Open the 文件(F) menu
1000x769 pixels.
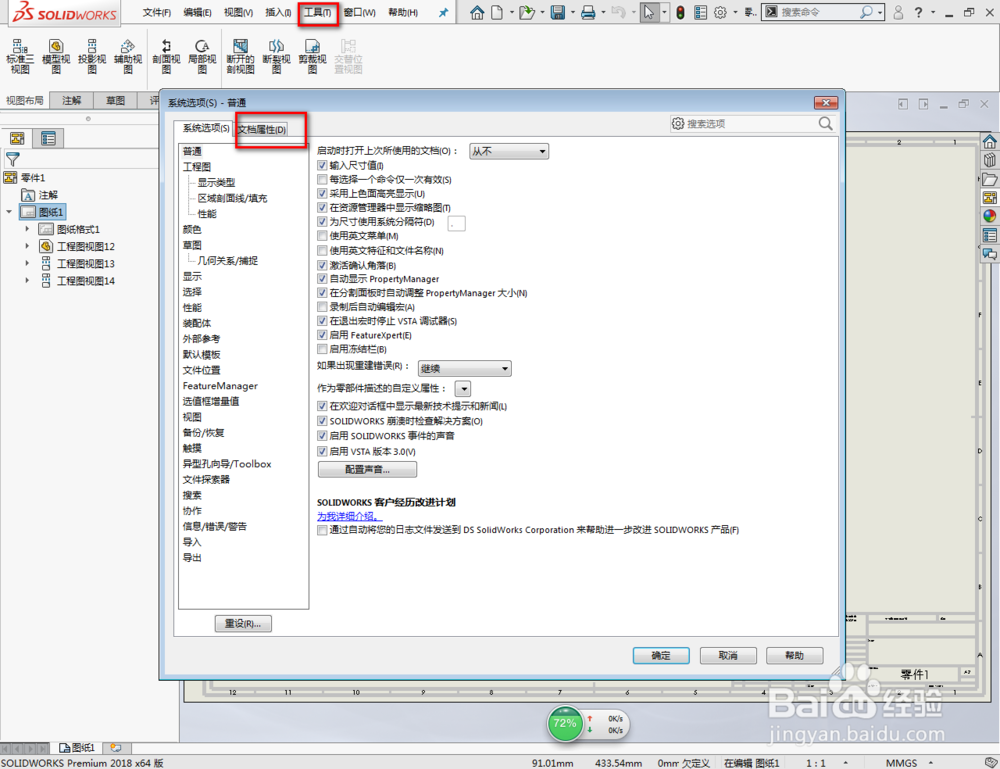coord(157,12)
